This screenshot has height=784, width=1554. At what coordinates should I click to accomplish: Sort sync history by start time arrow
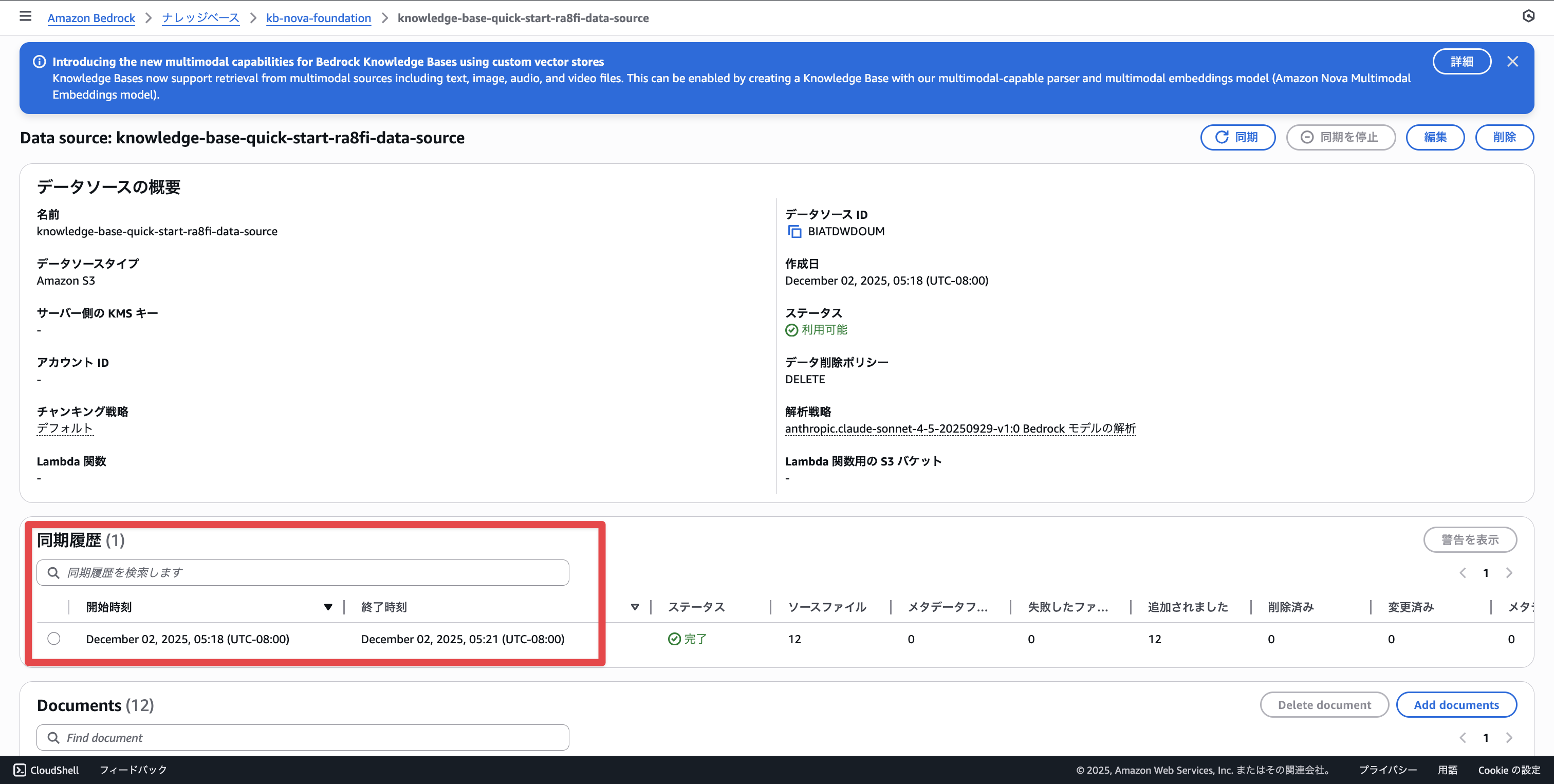(x=327, y=607)
